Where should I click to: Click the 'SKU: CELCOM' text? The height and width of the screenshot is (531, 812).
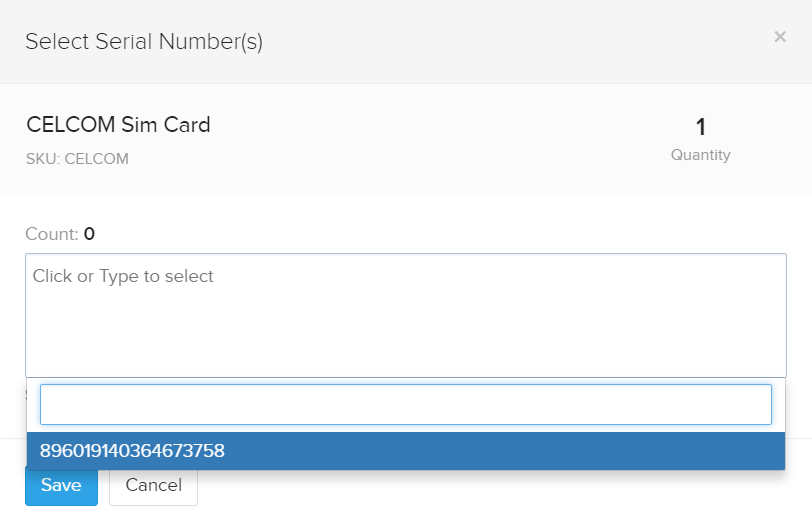(x=77, y=158)
